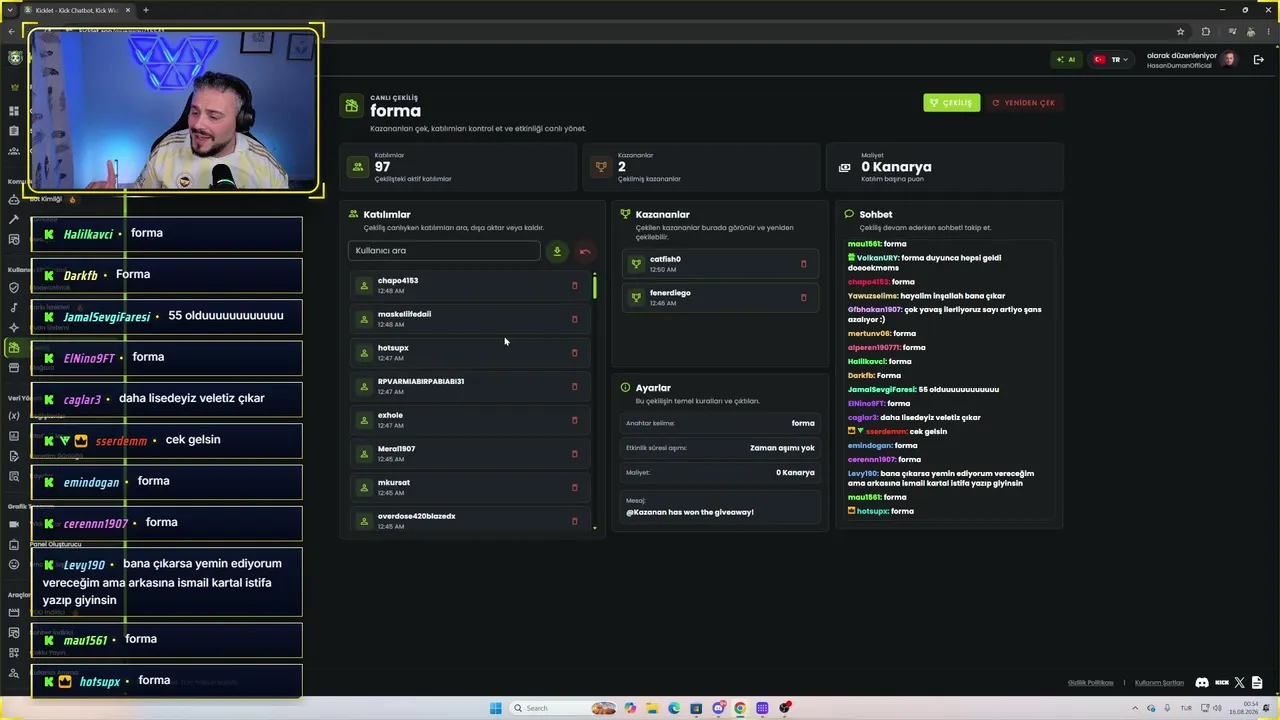1280x720 pixels.
Task: Delete the exhole participant entry
Action: click(574, 420)
